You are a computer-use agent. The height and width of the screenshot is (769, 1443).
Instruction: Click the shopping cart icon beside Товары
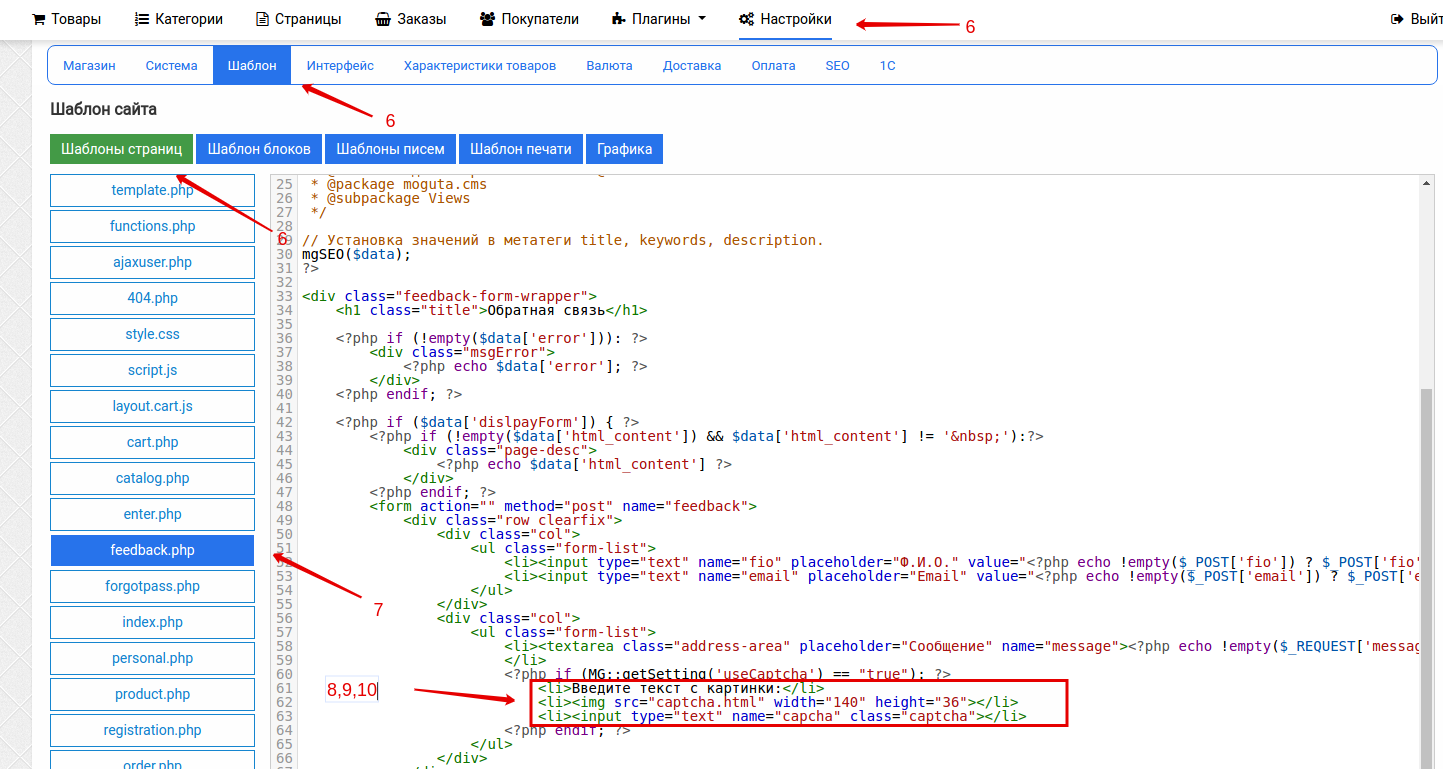tap(39, 19)
